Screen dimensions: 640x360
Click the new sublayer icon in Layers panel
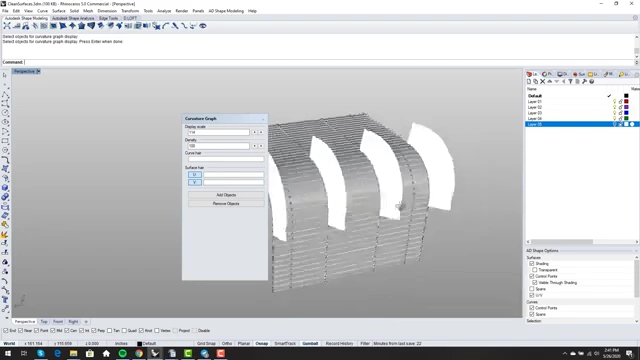point(536,82)
